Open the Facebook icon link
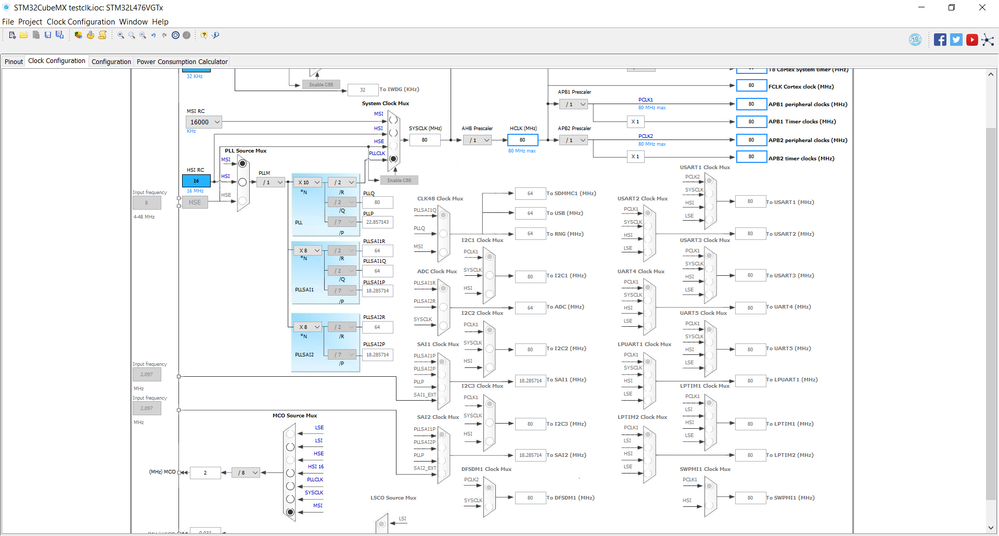Viewport: 999px width, 536px height. (x=940, y=40)
